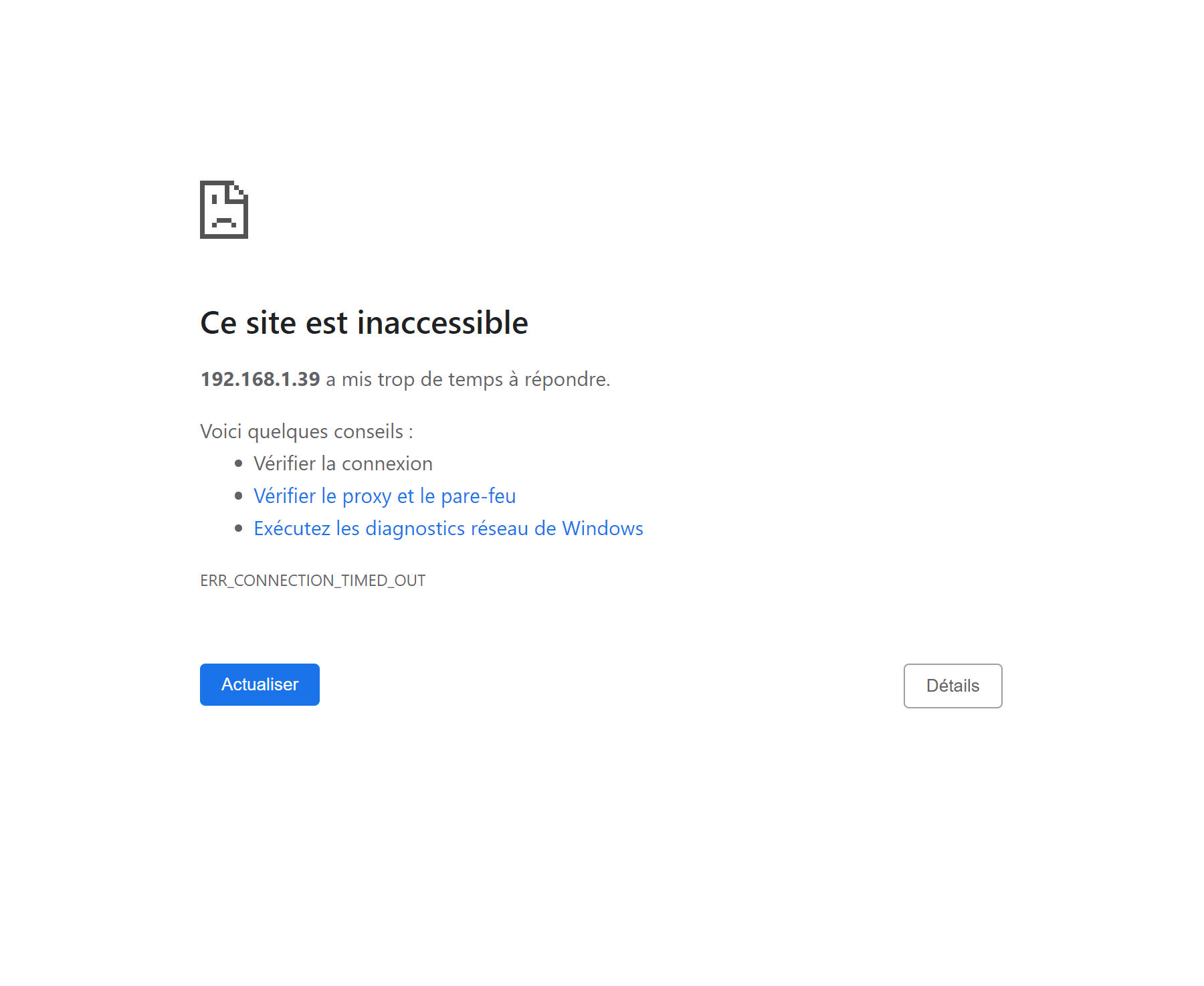The height and width of the screenshot is (986, 1204).
Task: Click the sad page error icon
Action: [x=224, y=209]
